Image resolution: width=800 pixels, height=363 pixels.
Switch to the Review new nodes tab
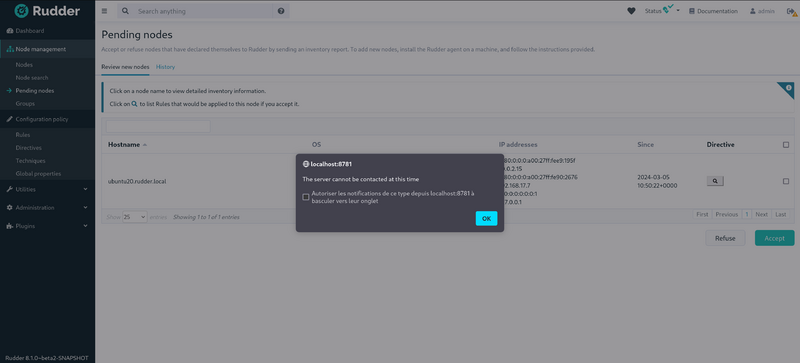(125, 67)
